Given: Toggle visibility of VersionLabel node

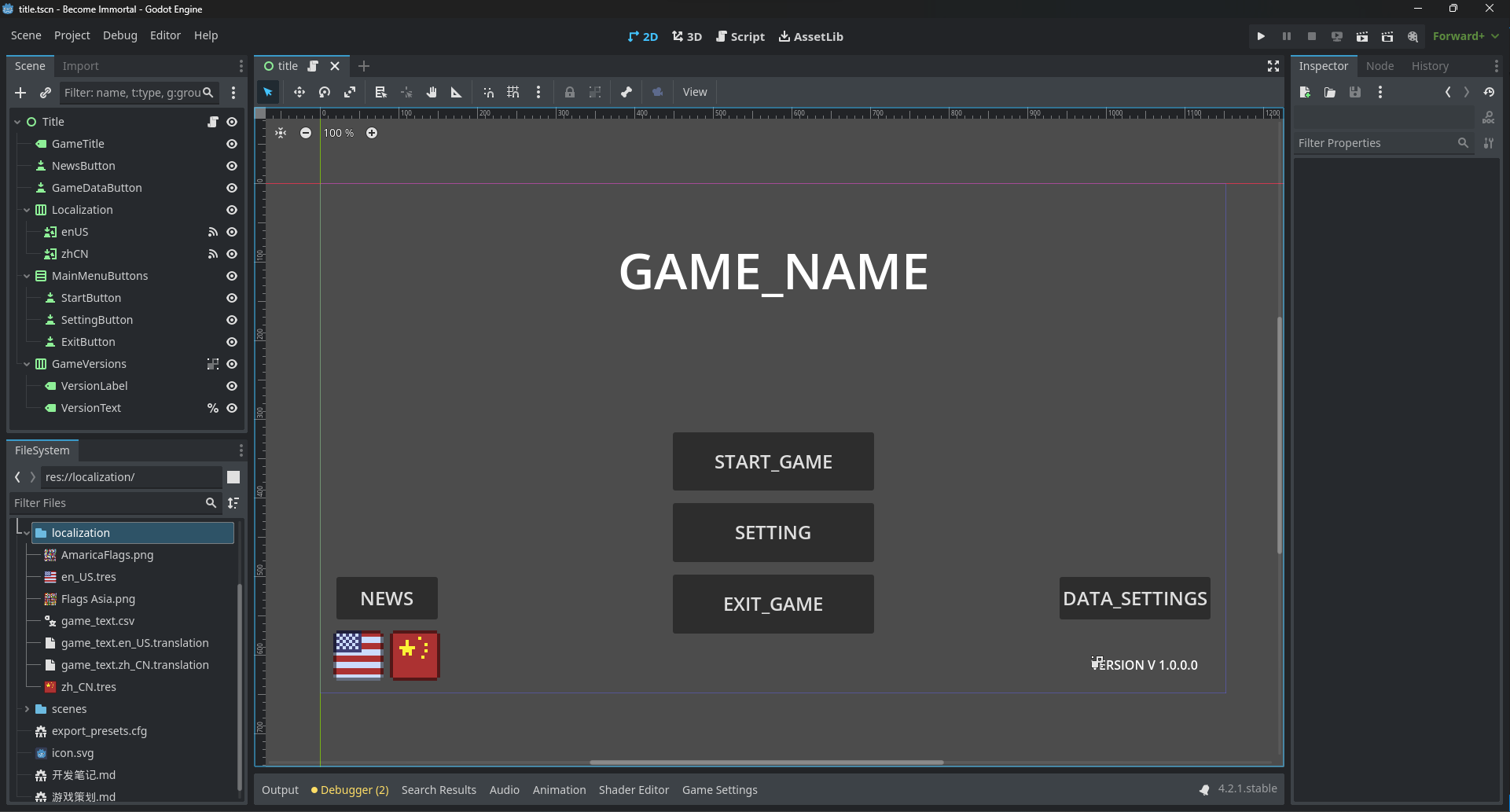Looking at the screenshot, I should [x=232, y=386].
